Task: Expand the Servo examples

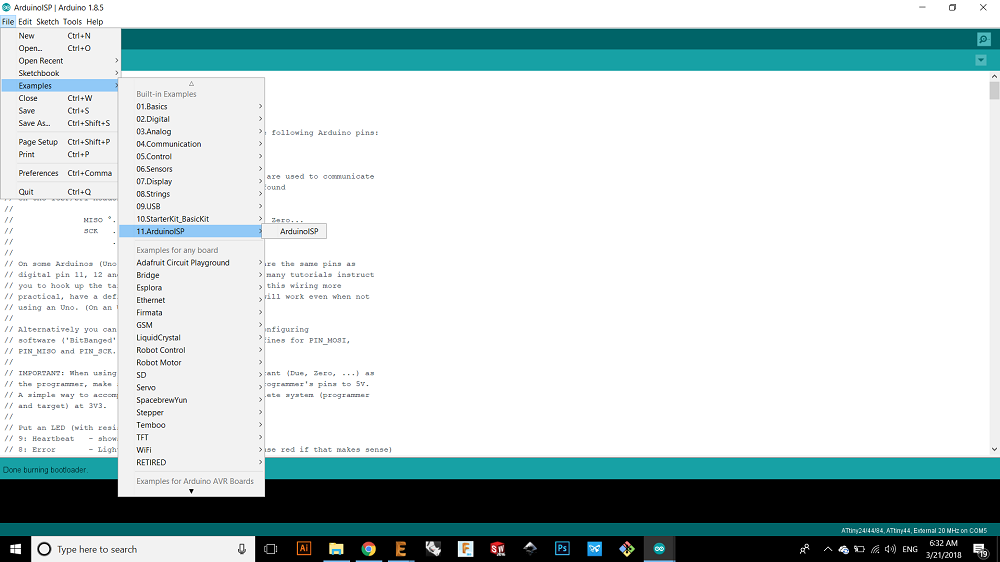Action: [191, 387]
